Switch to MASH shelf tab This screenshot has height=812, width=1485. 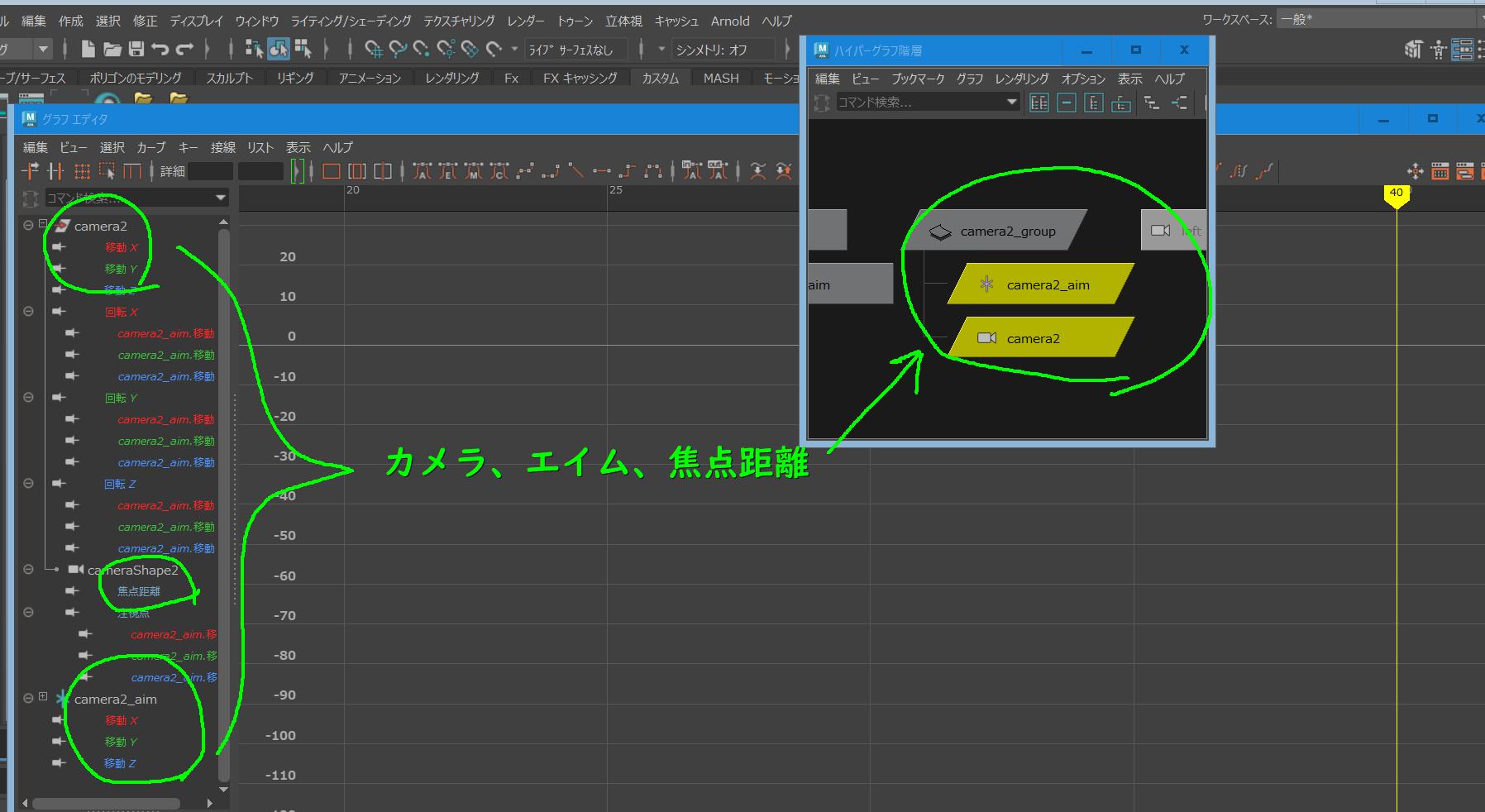[721, 78]
